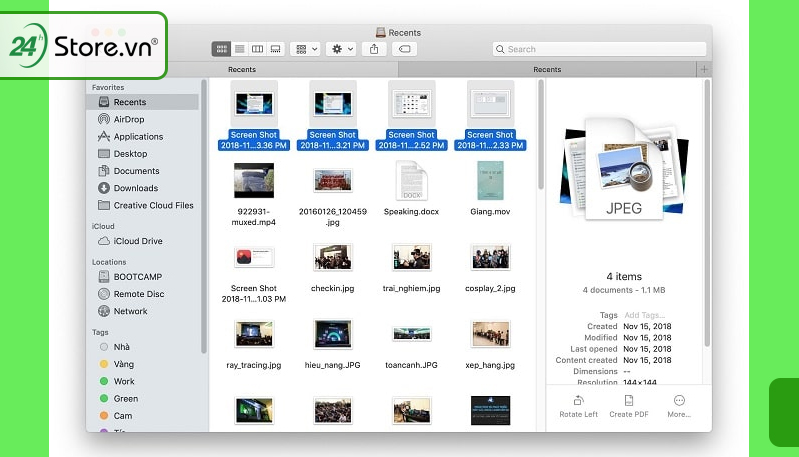The height and width of the screenshot is (457, 799).
Task: Click the file list scrollbar
Action: [541, 135]
